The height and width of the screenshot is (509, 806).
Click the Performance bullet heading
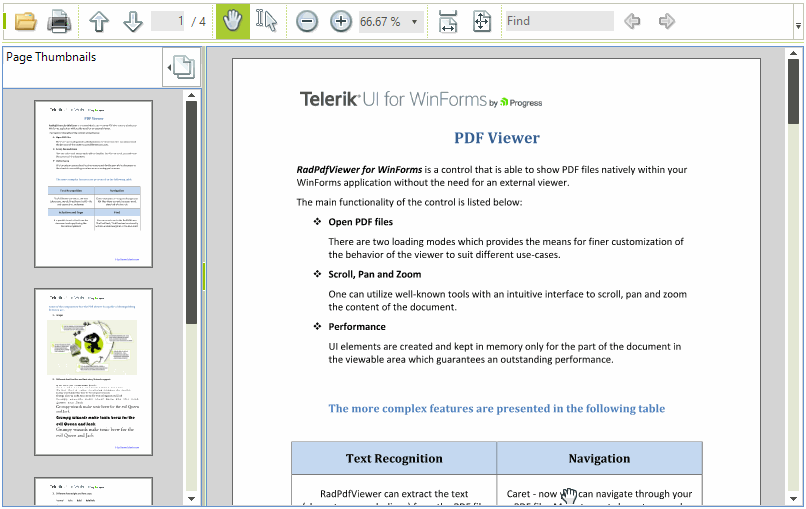tap(357, 327)
